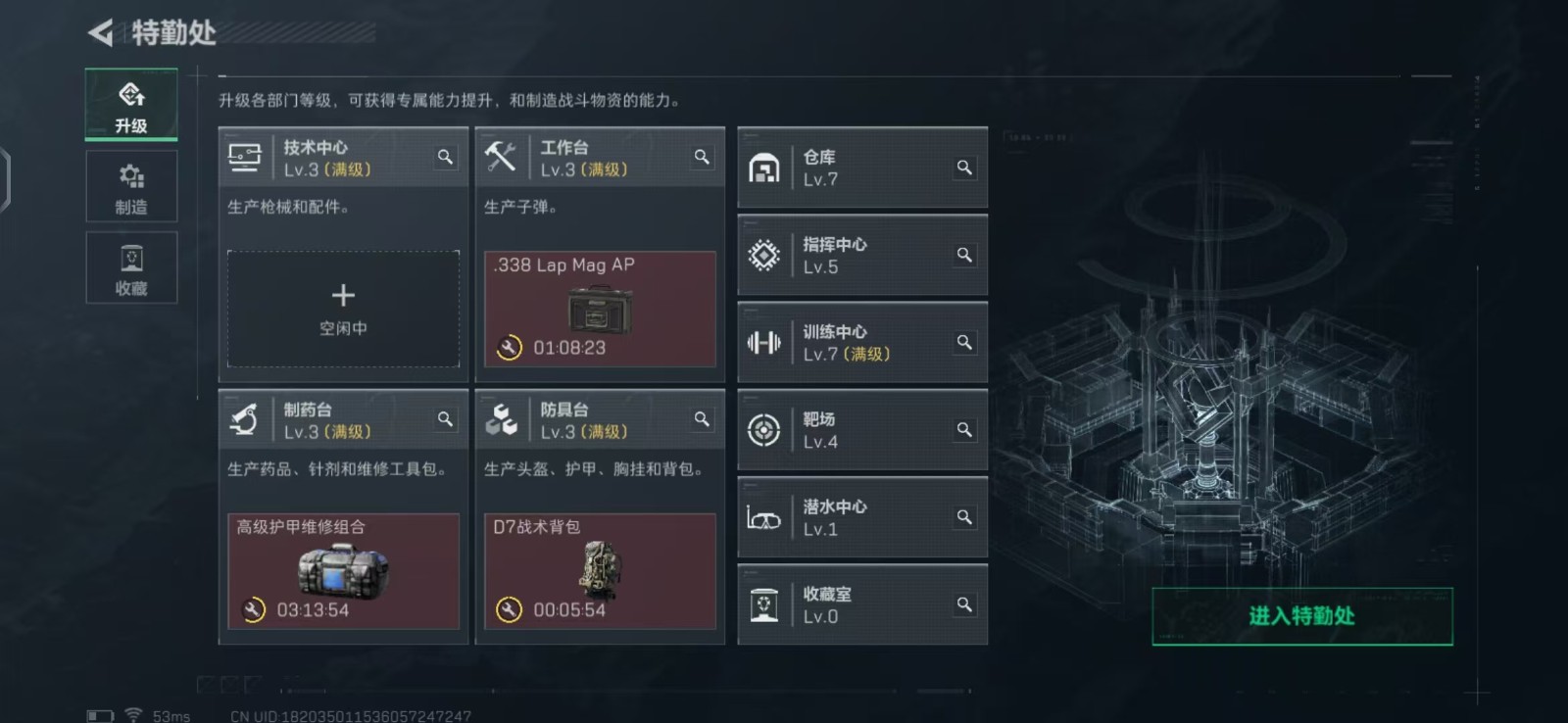View 仓库 details via magnifier icon

click(964, 168)
